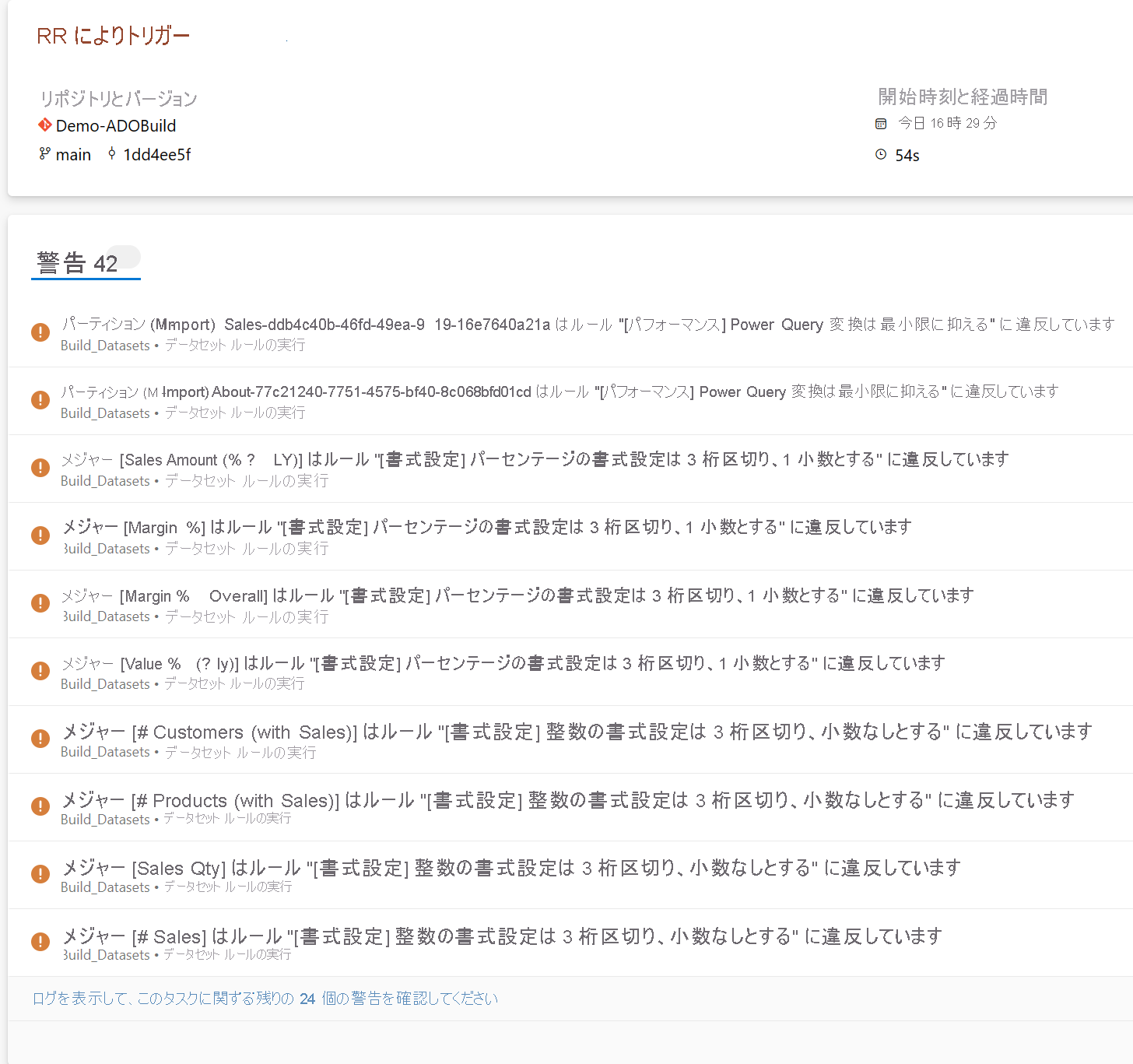This screenshot has width=1133, height=1064.
Task: Select the main branch label
Action: [74, 154]
